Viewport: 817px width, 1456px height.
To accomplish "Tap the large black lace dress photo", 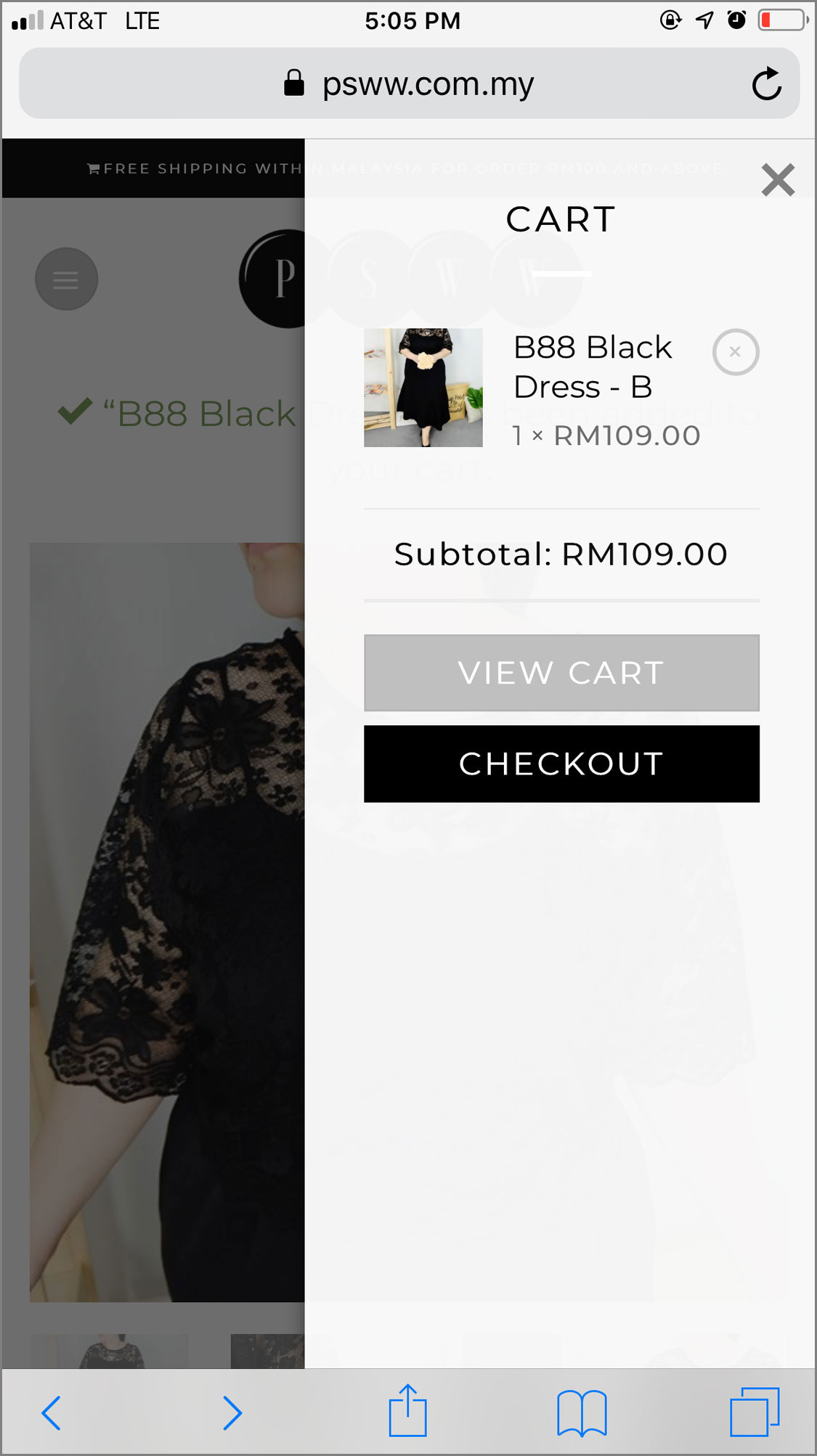I will pos(167,922).
